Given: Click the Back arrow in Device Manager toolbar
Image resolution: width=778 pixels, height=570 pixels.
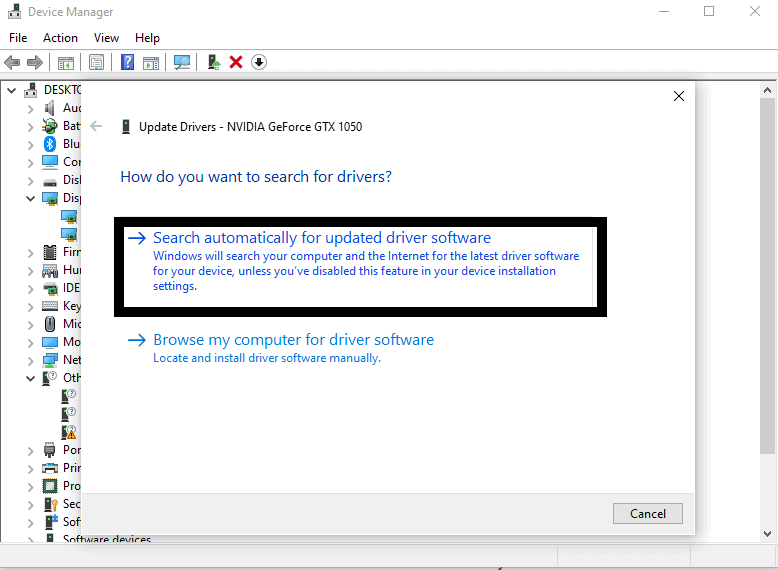Looking at the screenshot, I should (x=12, y=63).
